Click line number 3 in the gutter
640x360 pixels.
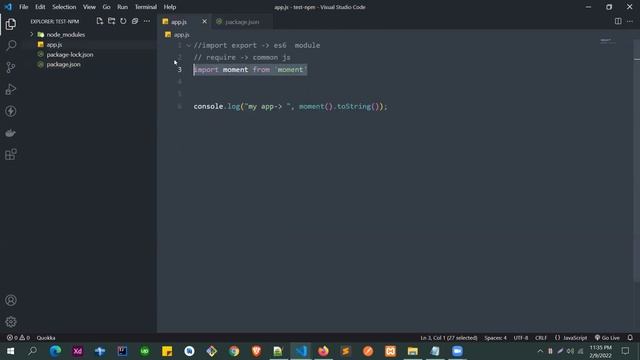click(x=180, y=69)
